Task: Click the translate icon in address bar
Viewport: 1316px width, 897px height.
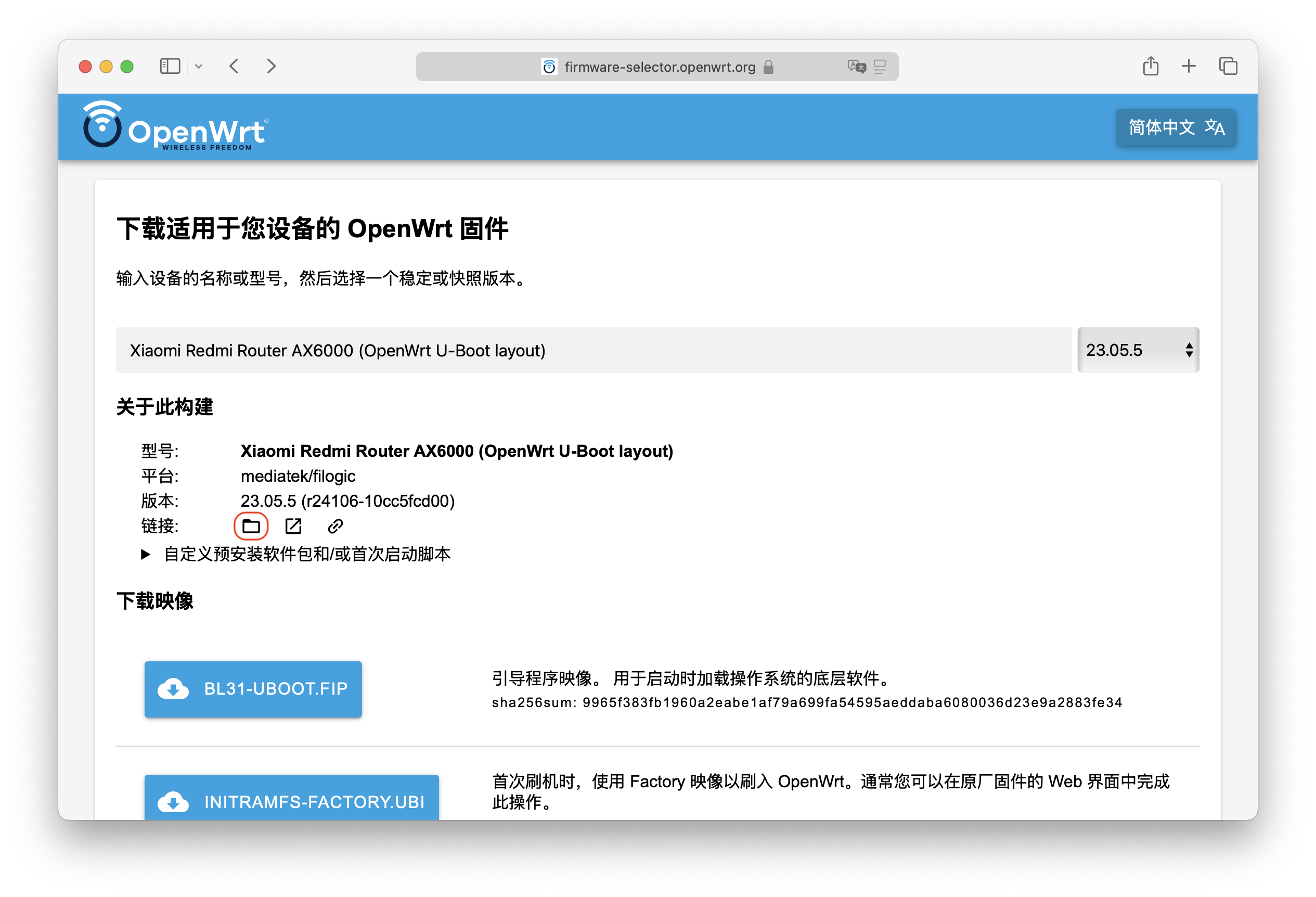Action: tap(856, 67)
